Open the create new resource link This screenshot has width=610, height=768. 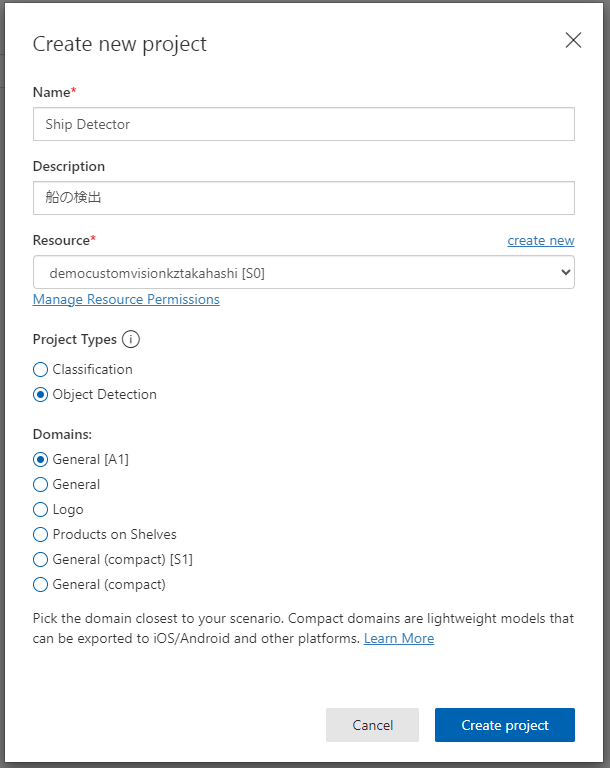click(540, 240)
